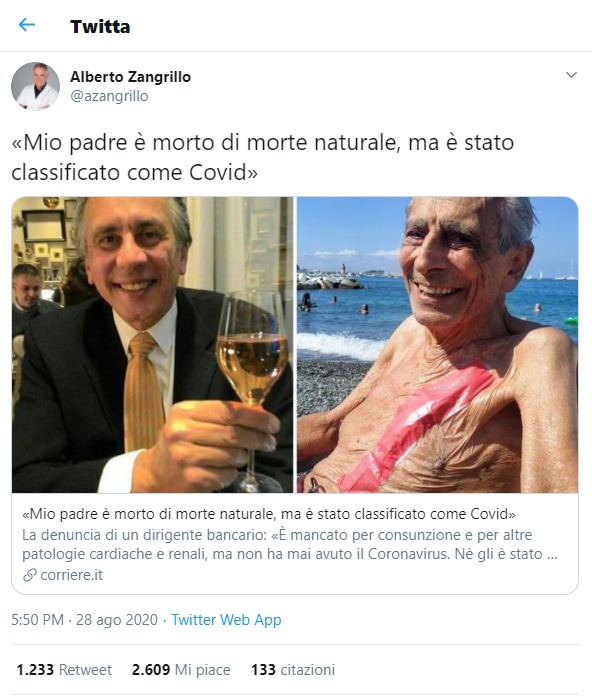View the 133 citazioni list
Viewport: 592px width, 697px height.
tap(293, 669)
